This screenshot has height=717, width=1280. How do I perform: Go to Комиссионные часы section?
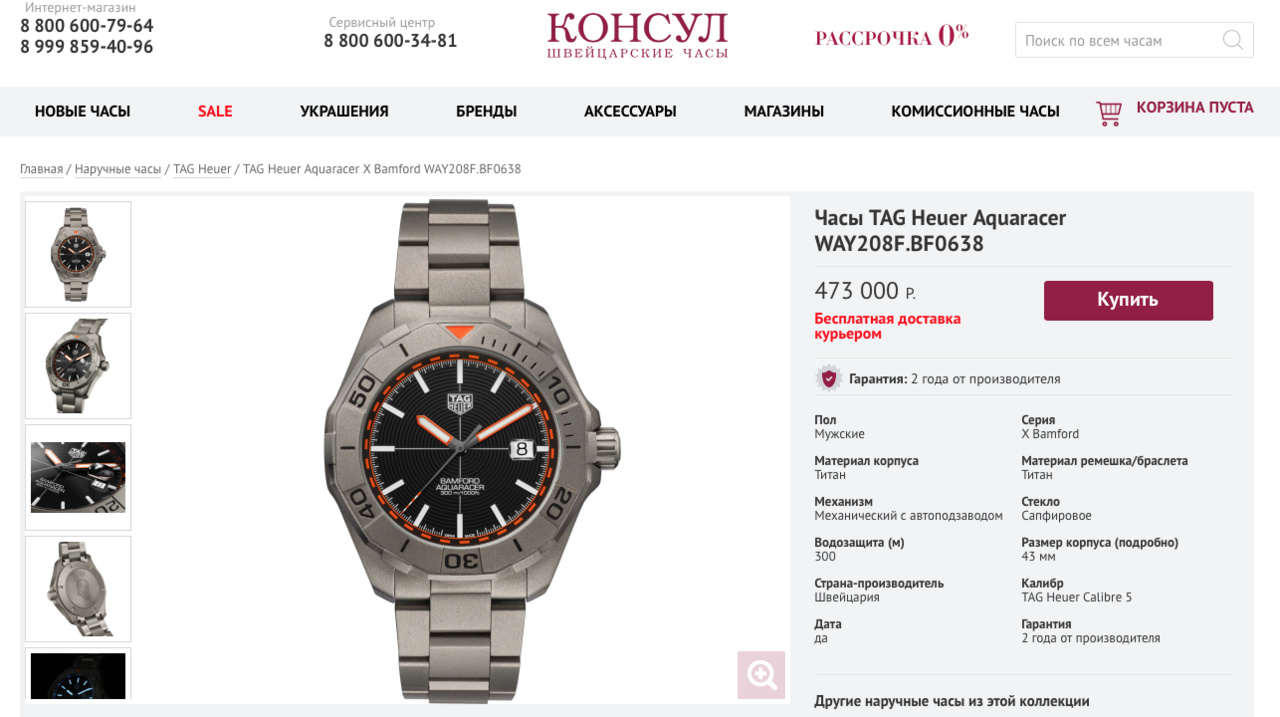[975, 111]
